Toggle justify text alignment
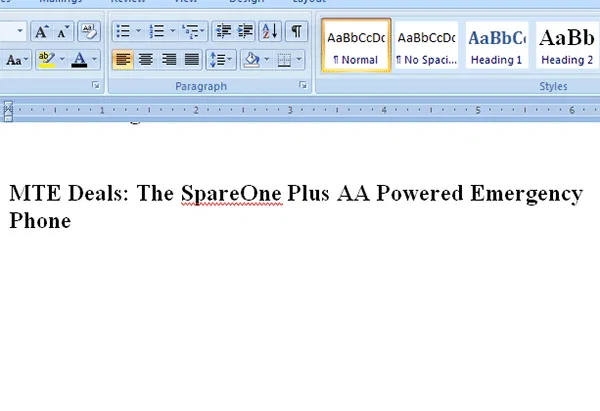This screenshot has width=600, height=411. tap(192, 60)
